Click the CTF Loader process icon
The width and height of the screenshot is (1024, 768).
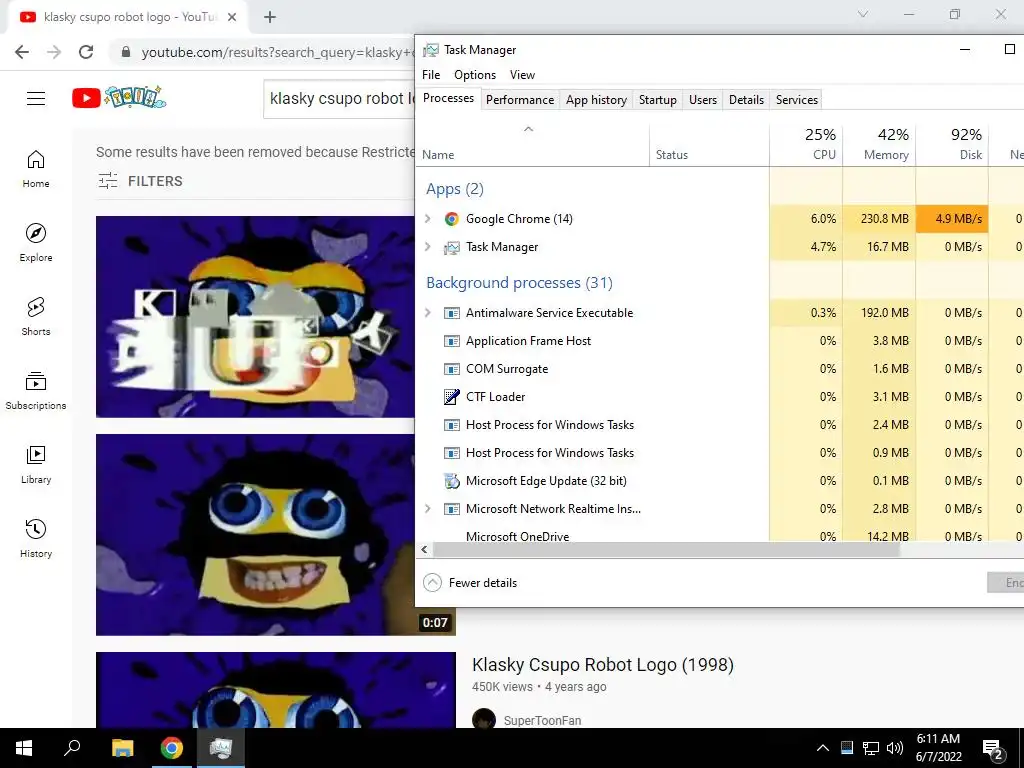coord(451,396)
